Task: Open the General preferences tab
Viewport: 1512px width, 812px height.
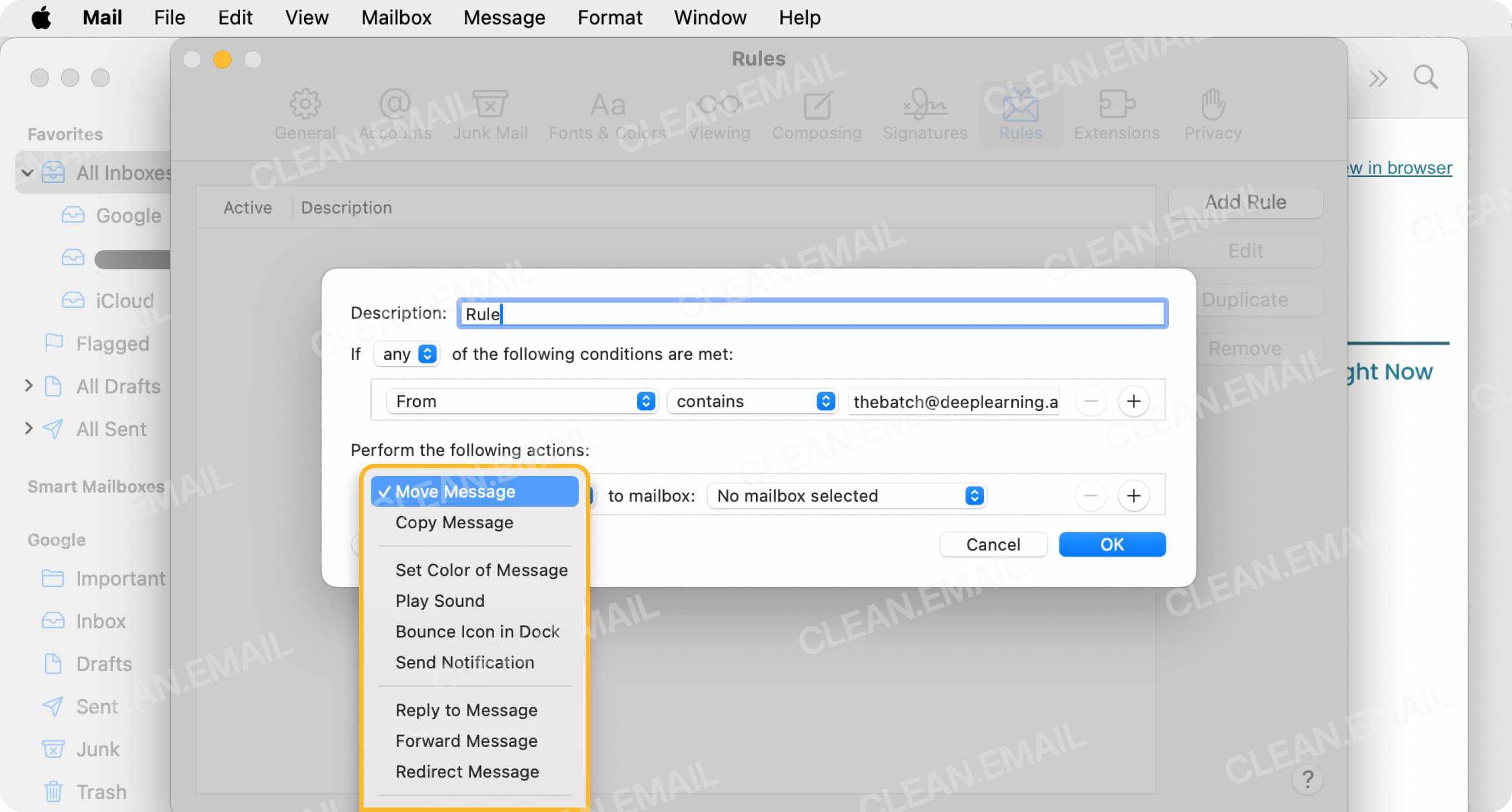Action: click(x=305, y=115)
